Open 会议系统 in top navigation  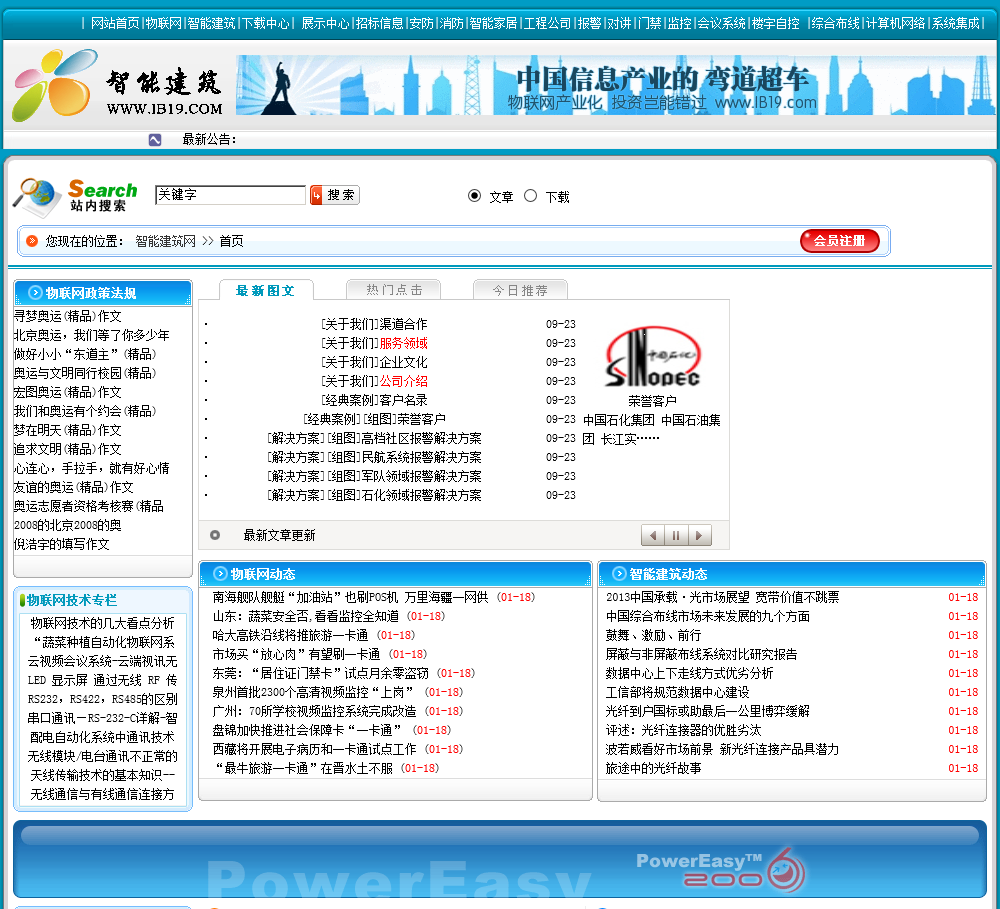click(x=721, y=23)
